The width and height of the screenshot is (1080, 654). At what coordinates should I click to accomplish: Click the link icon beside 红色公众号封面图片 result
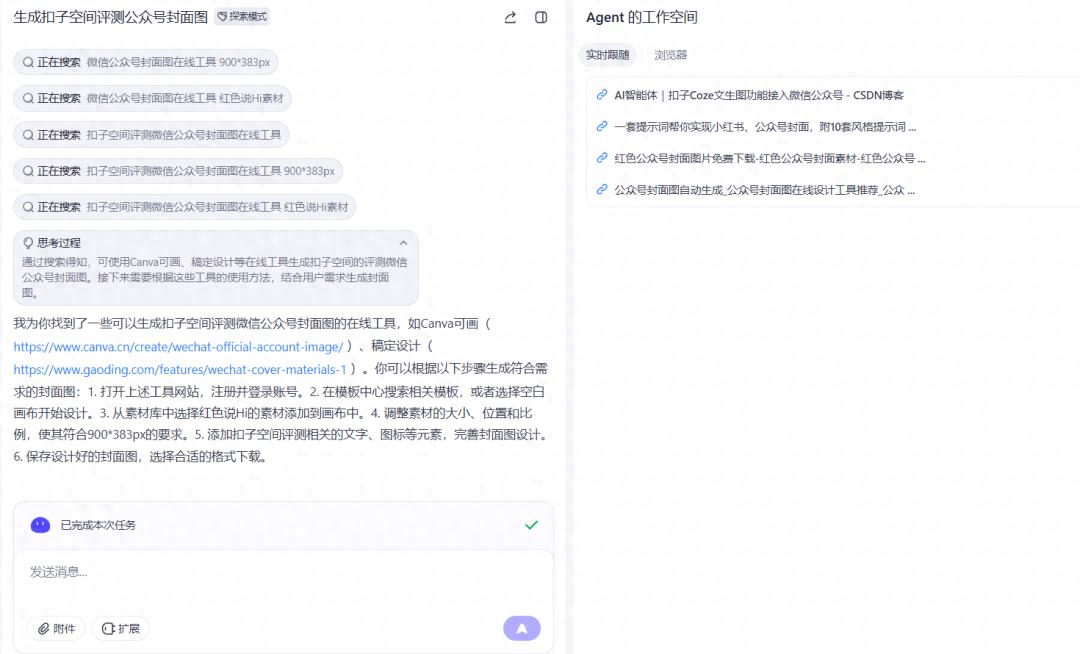[602, 160]
